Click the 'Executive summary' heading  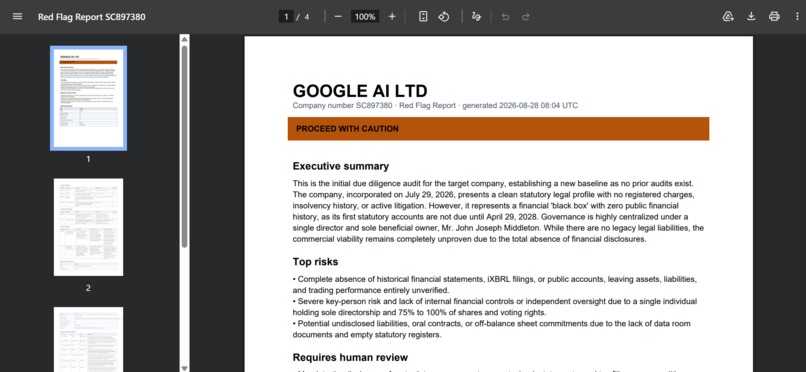(x=341, y=166)
